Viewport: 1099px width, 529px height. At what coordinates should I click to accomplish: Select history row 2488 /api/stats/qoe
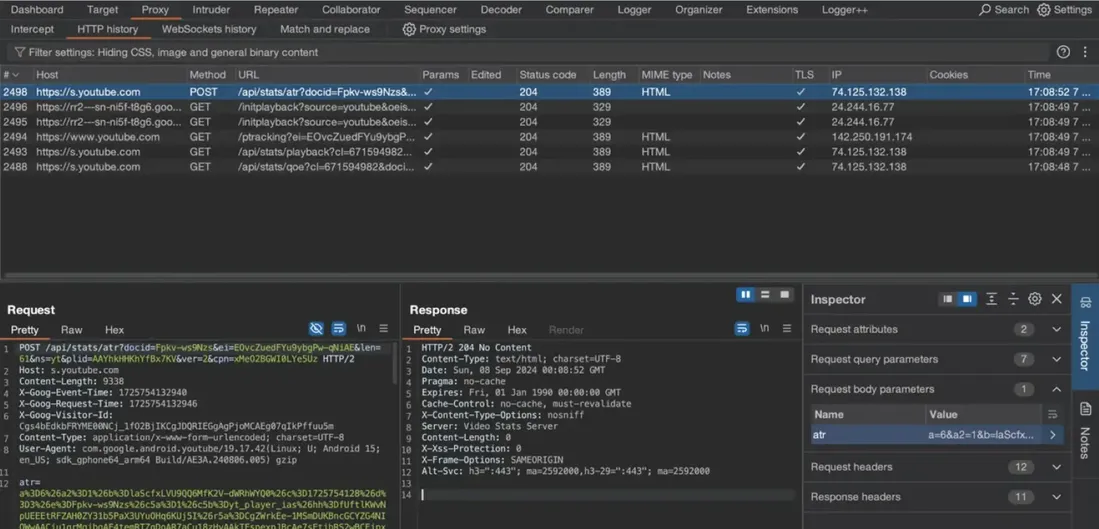point(550,167)
